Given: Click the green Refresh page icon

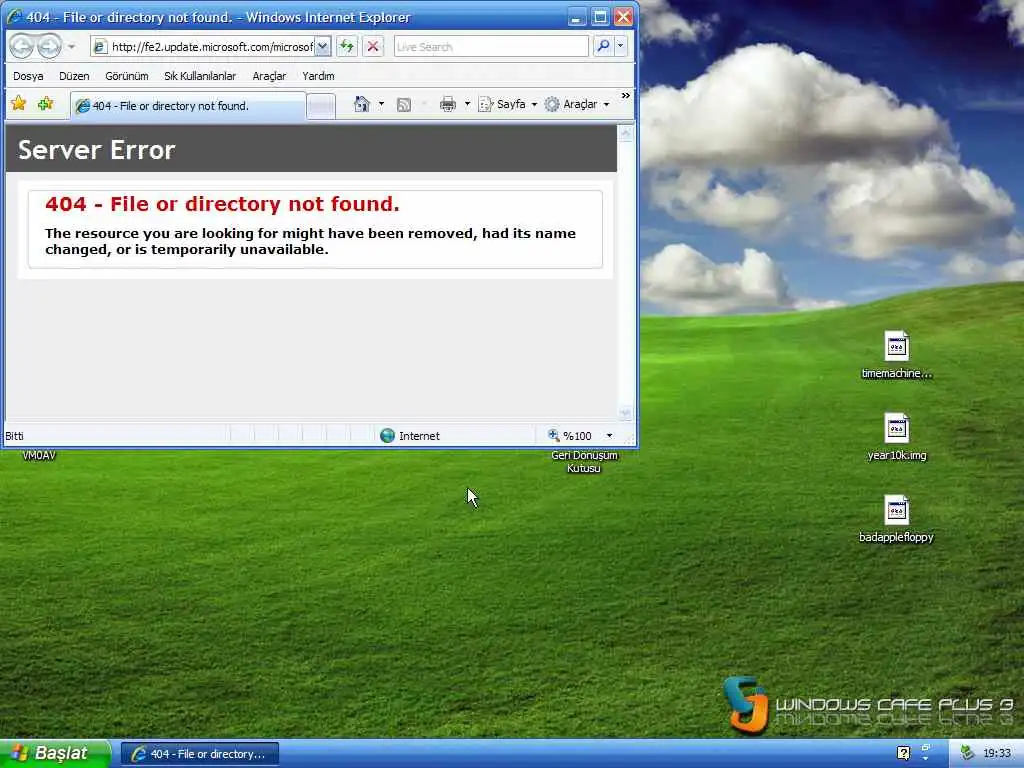Looking at the screenshot, I should pyautogui.click(x=347, y=46).
